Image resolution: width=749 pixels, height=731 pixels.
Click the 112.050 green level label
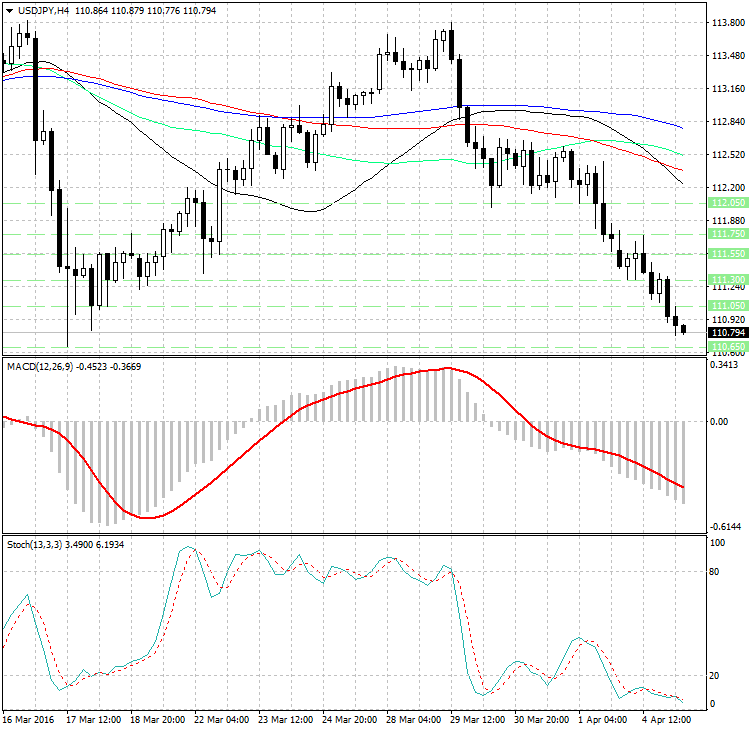728,203
